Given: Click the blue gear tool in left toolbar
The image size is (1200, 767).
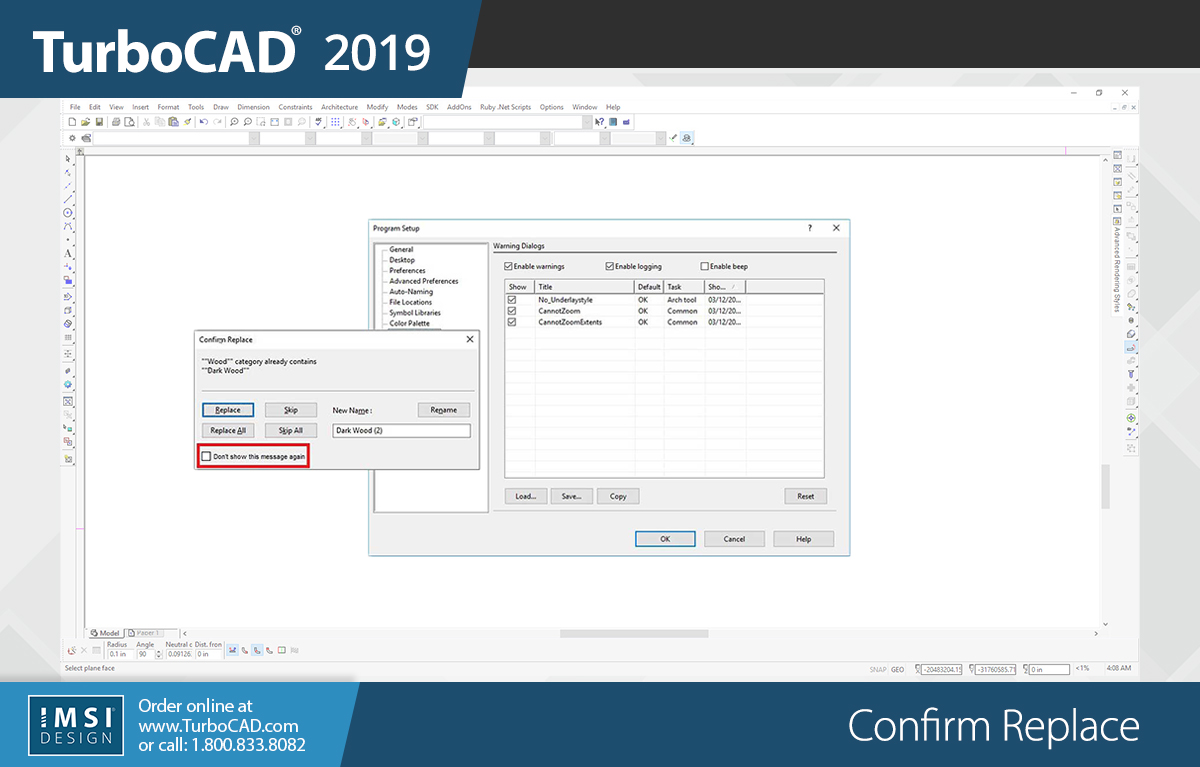Looking at the screenshot, I should click(x=68, y=384).
